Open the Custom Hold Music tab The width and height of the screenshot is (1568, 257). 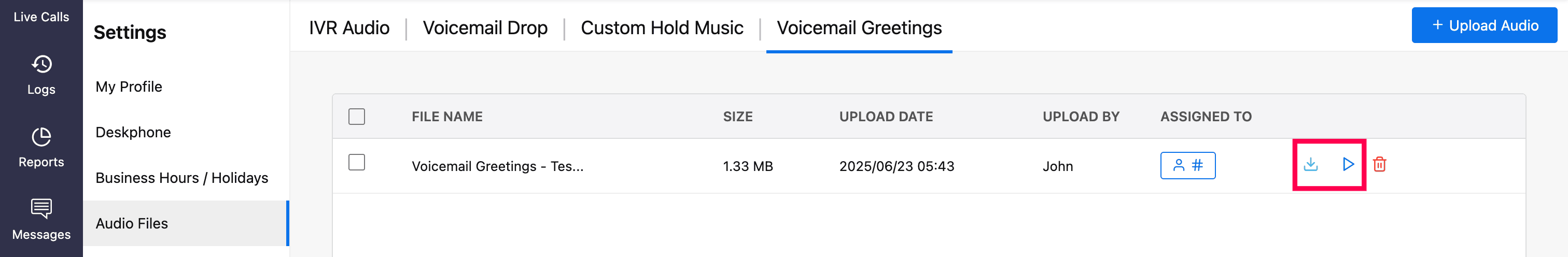(x=662, y=28)
